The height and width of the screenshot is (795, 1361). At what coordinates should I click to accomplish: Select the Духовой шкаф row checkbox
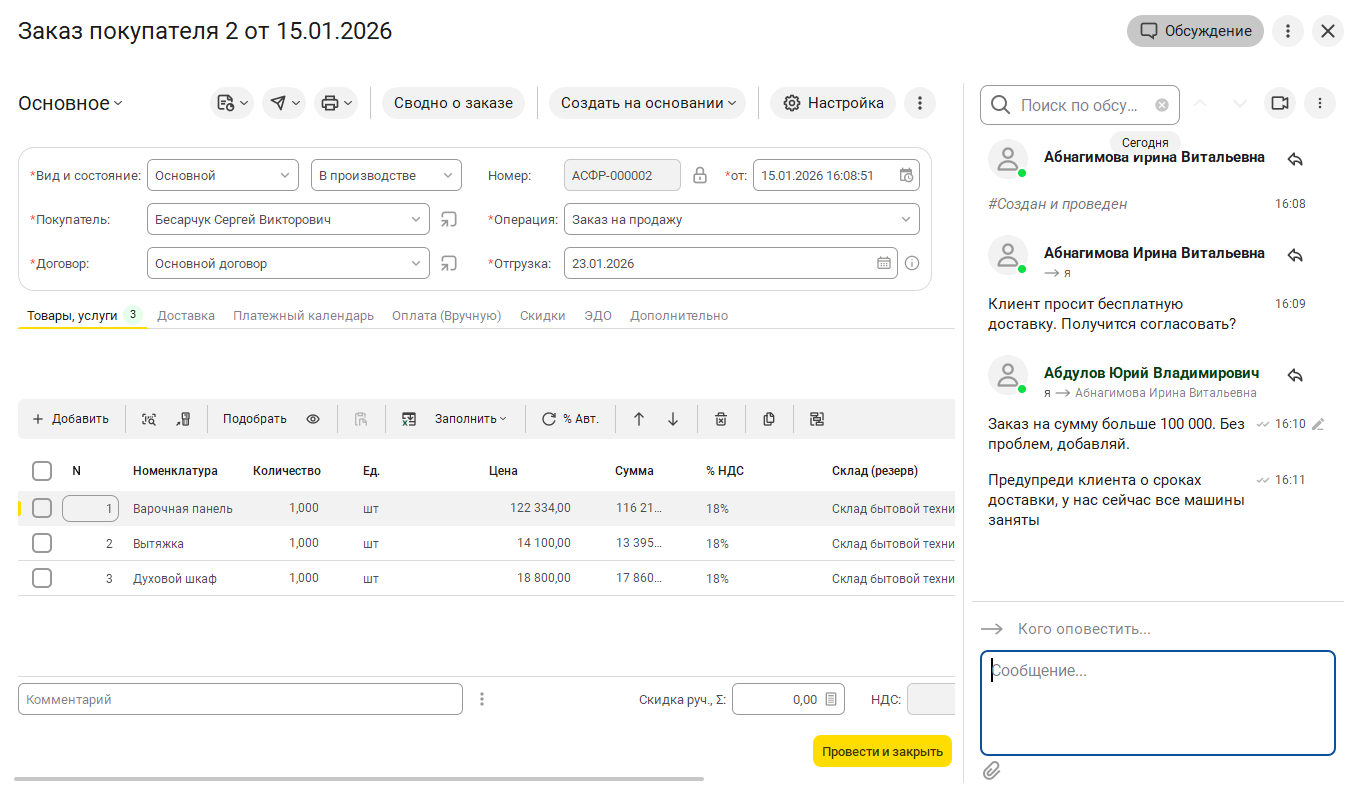point(42,578)
